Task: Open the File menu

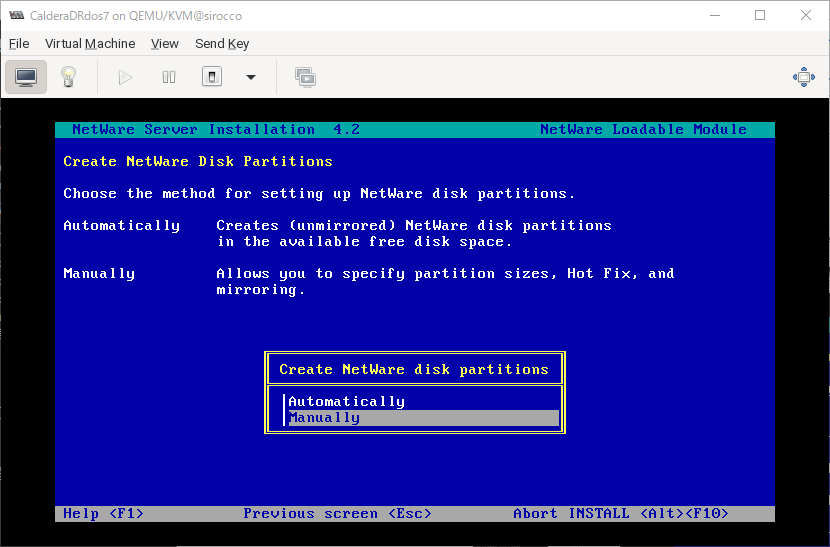Action: point(19,43)
